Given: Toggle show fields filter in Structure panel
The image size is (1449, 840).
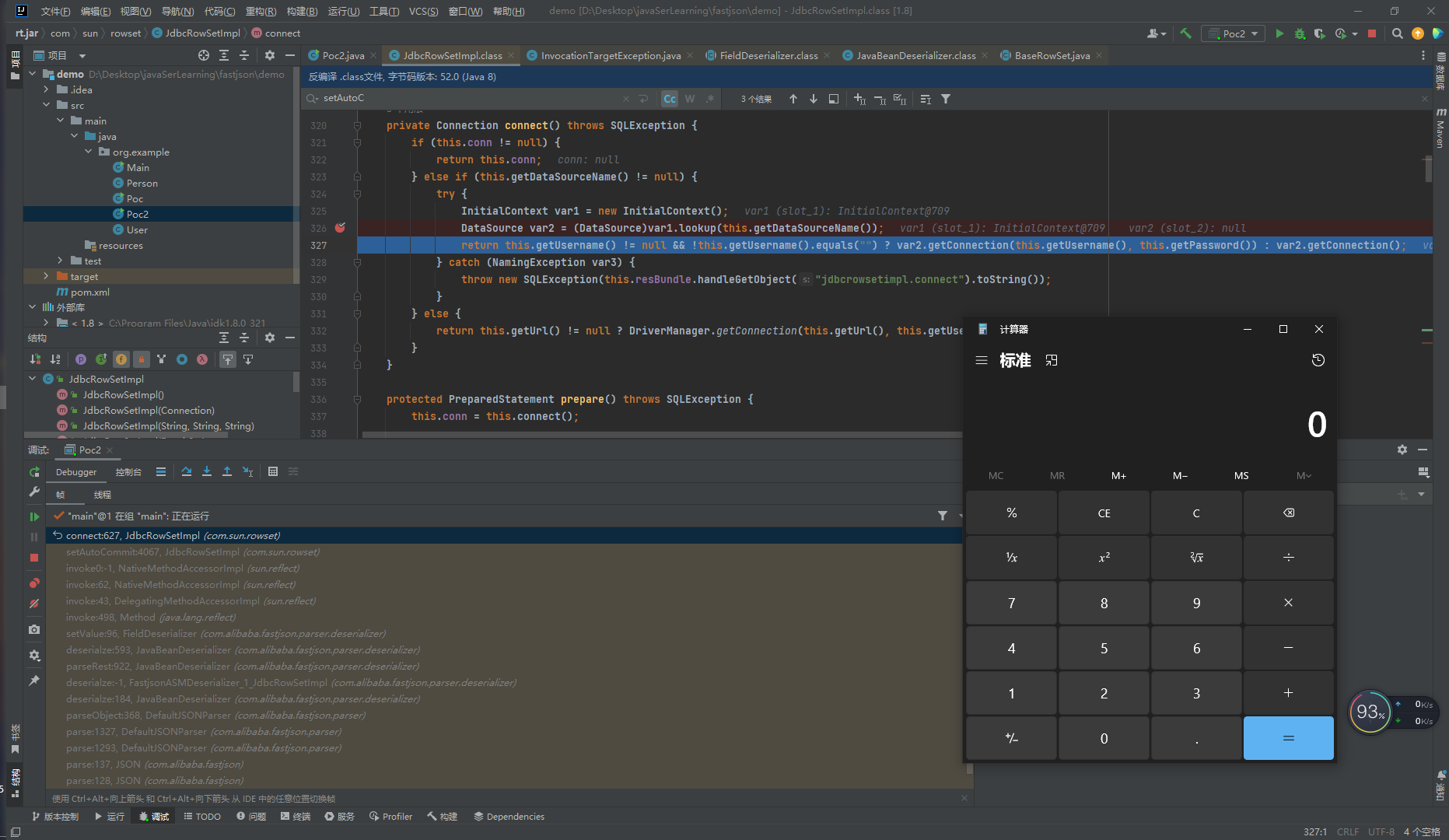Looking at the screenshot, I should pos(121,359).
